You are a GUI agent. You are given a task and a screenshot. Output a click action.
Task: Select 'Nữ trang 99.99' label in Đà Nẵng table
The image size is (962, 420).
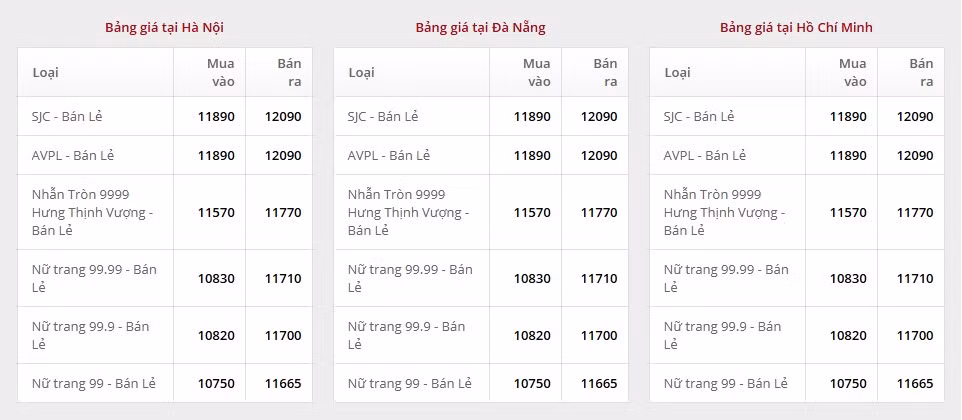(393, 270)
